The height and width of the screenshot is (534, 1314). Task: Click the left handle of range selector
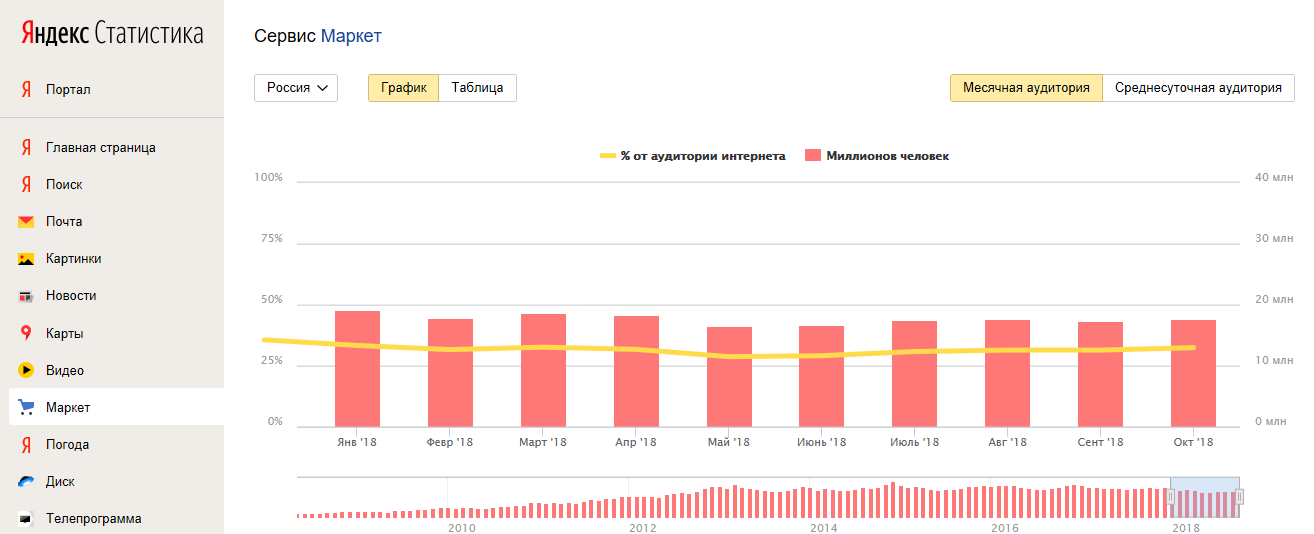pos(1170,497)
